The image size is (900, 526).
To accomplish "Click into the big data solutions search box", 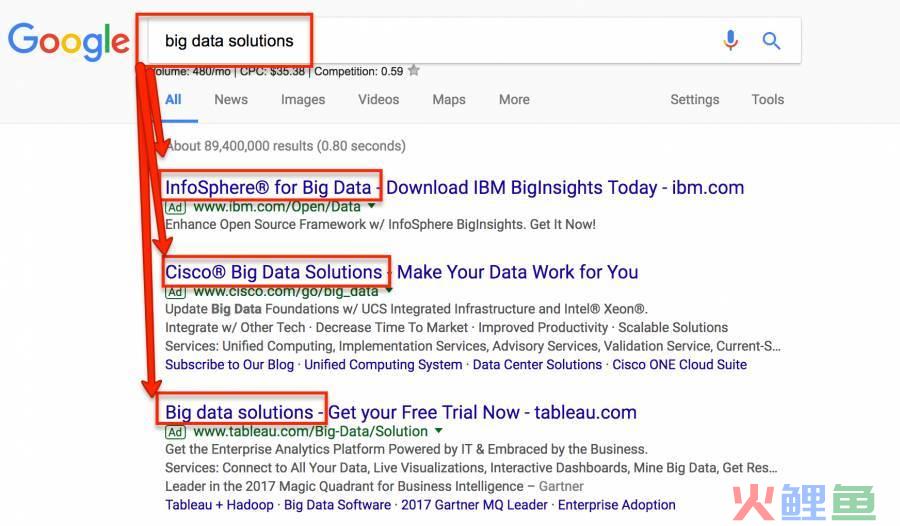I will click(430, 41).
